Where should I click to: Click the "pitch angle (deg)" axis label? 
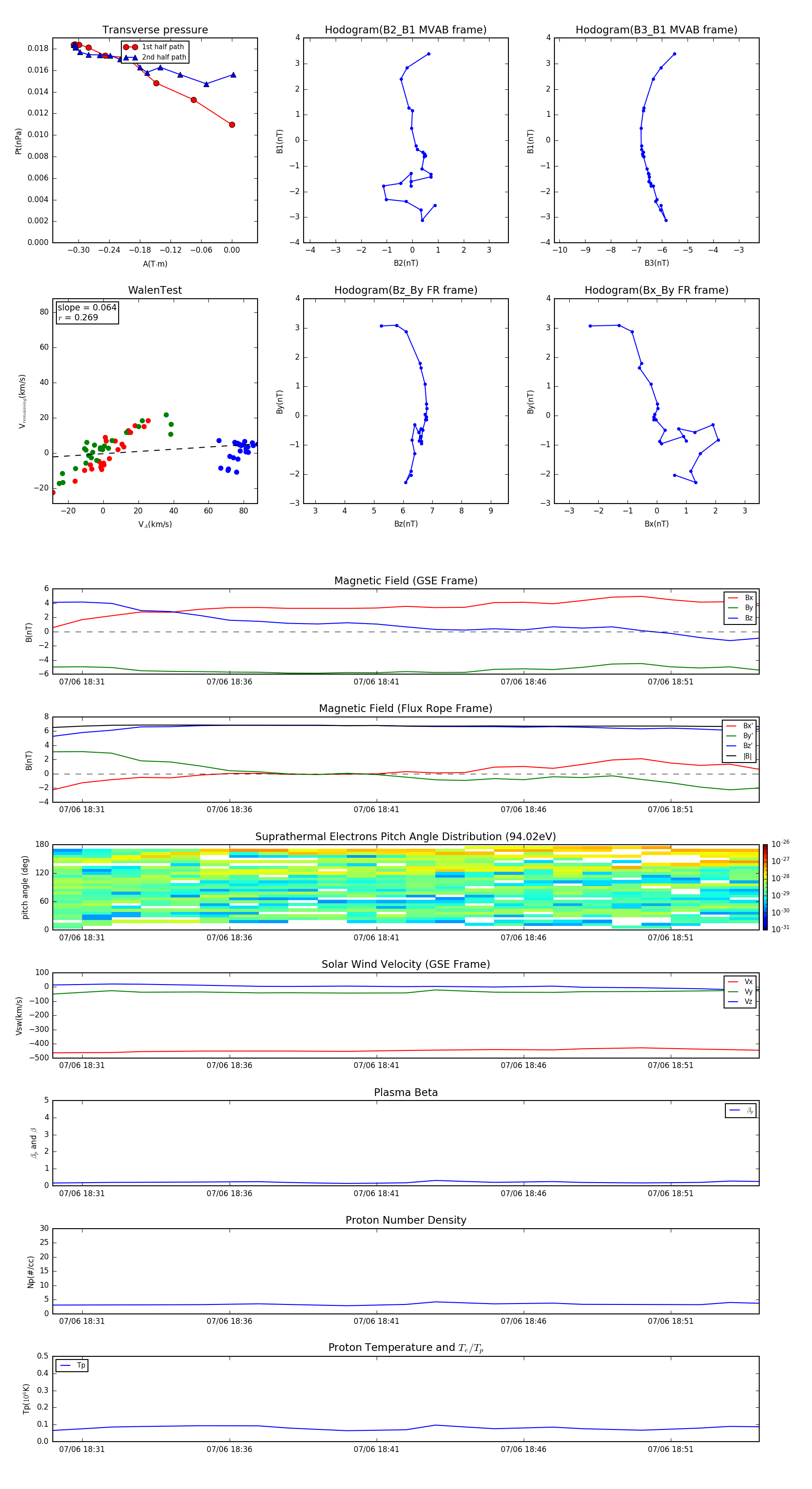pos(25,887)
